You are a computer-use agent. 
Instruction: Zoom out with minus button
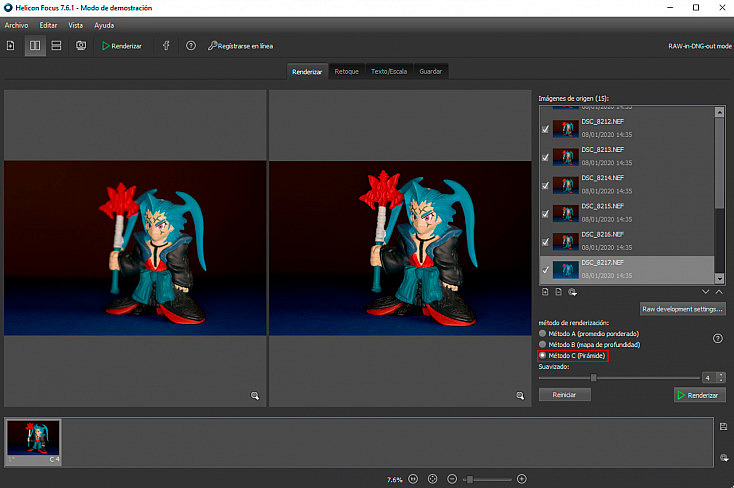pyautogui.click(x=452, y=479)
